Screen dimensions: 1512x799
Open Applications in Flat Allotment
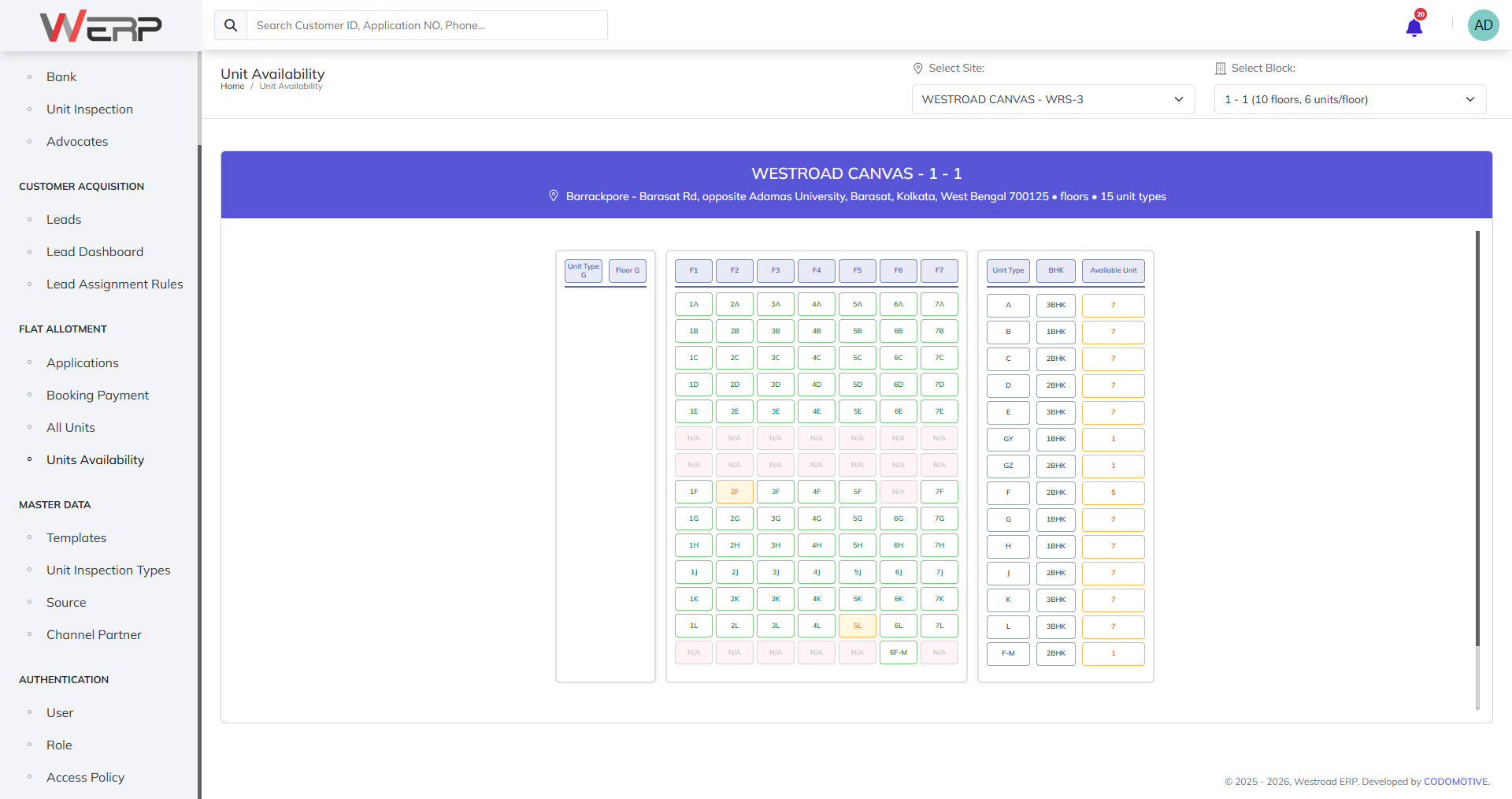pyautogui.click(x=83, y=362)
